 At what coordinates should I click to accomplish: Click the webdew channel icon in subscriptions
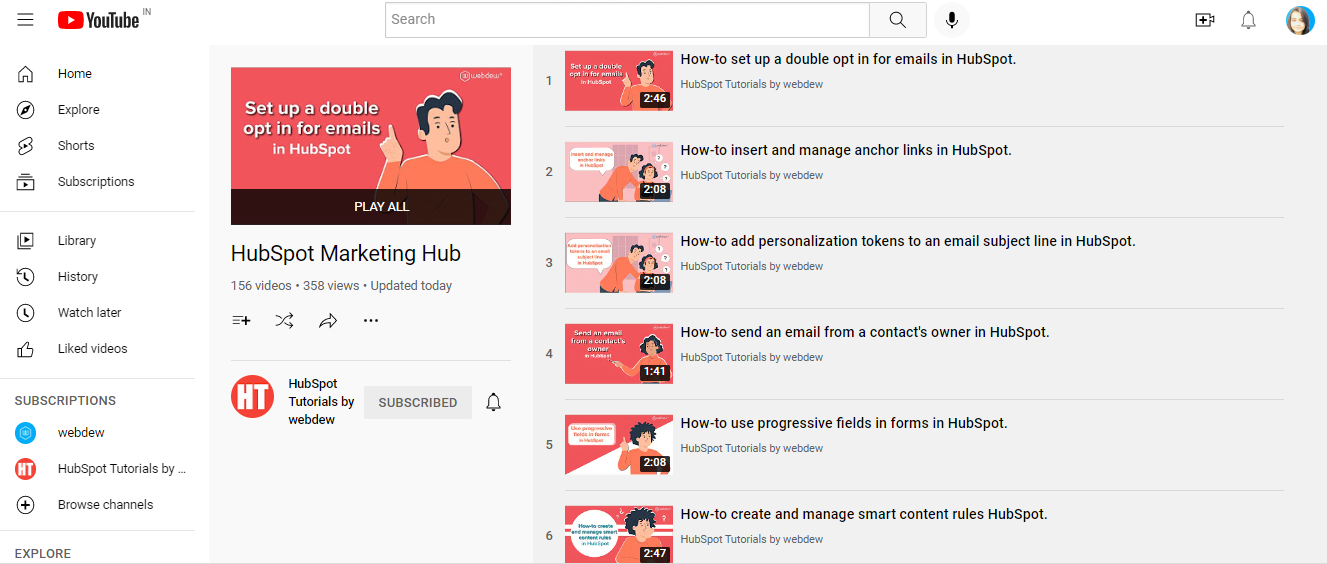point(25,433)
